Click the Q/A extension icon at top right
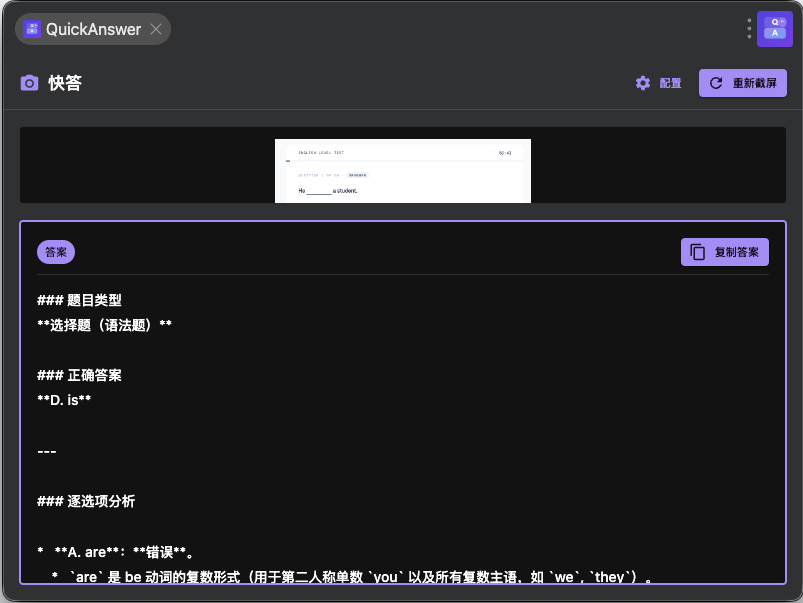The image size is (803, 603). pyautogui.click(x=774, y=29)
